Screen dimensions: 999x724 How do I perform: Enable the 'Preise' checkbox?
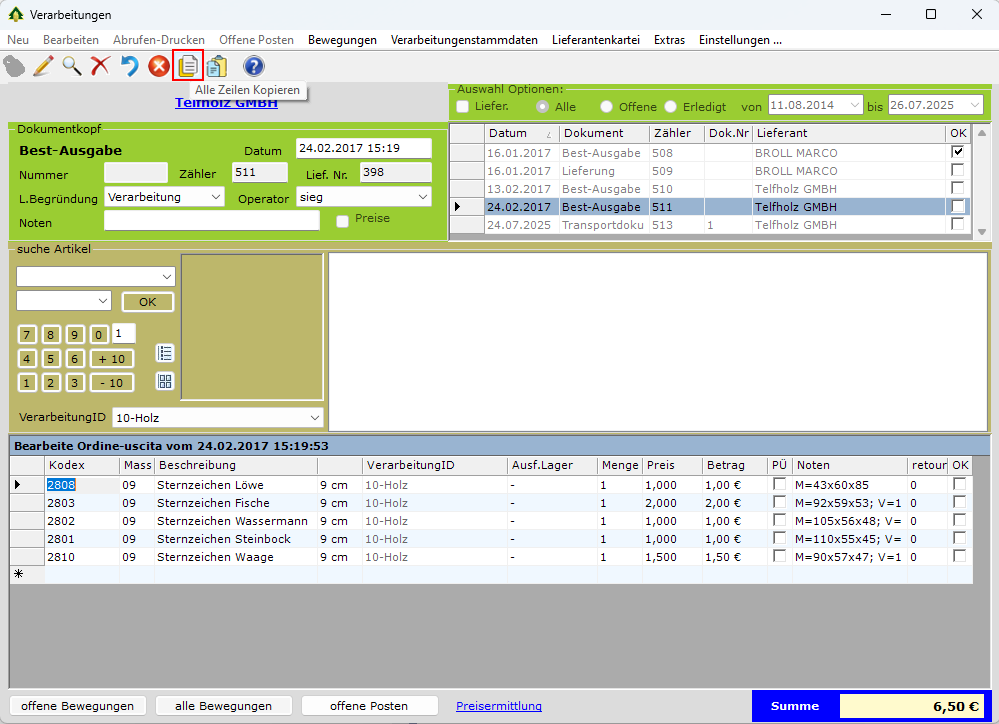click(x=343, y=220)
